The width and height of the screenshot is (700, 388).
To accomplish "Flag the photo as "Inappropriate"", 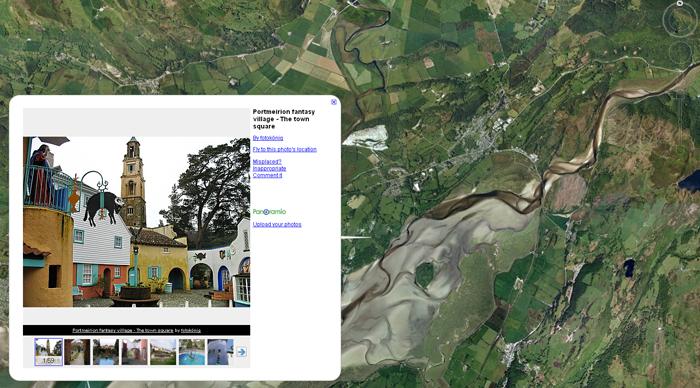I will (x=269, y=168).
